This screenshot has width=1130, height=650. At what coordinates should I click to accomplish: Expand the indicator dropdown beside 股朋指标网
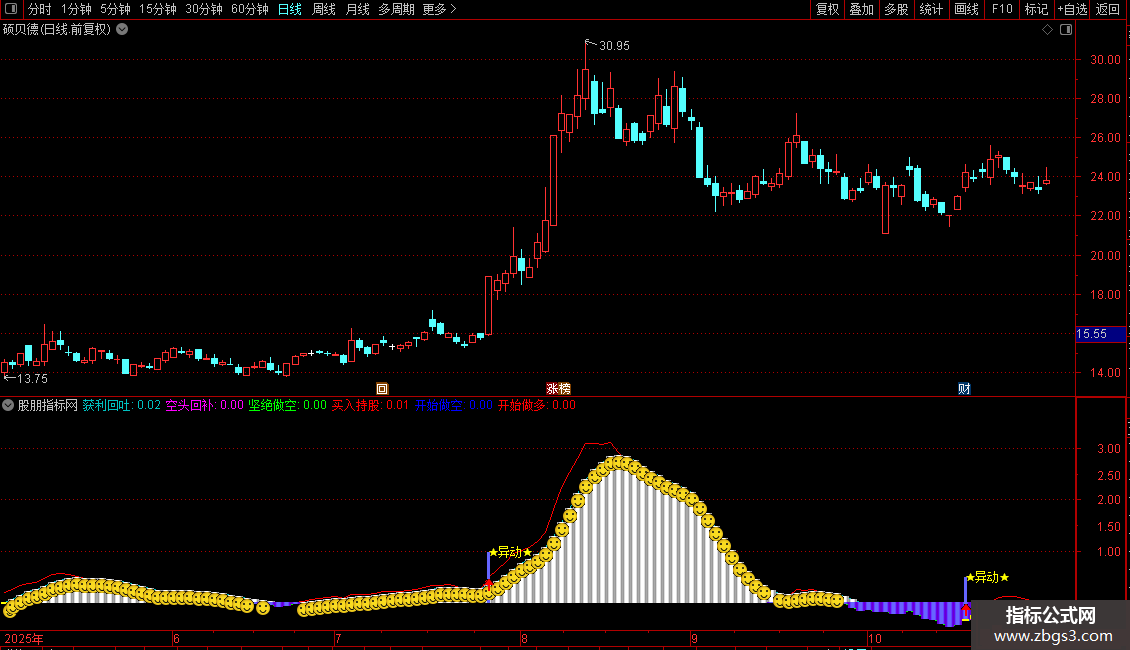8,406
